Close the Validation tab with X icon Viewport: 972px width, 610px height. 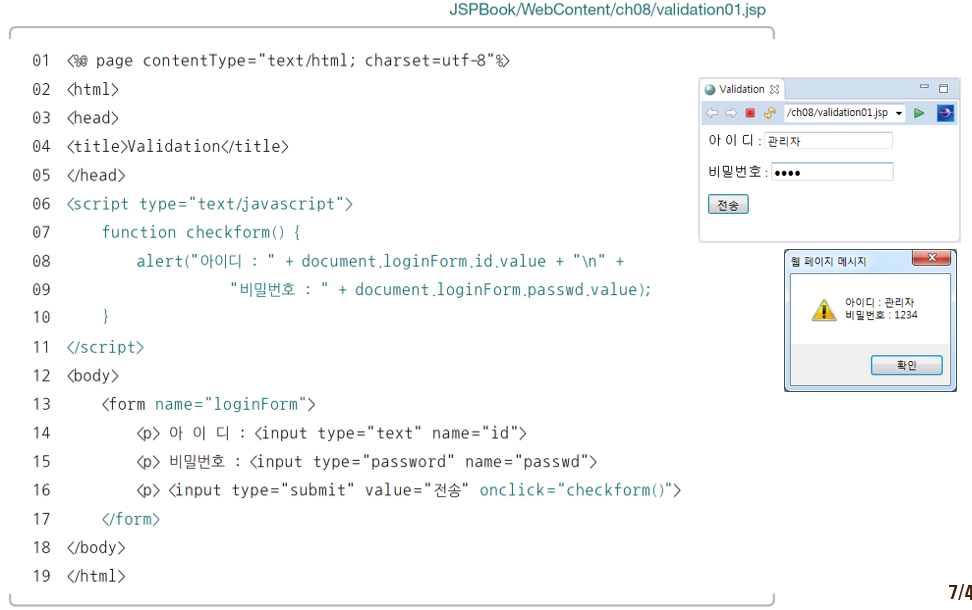pyautogui.click(x=774, y=89)
